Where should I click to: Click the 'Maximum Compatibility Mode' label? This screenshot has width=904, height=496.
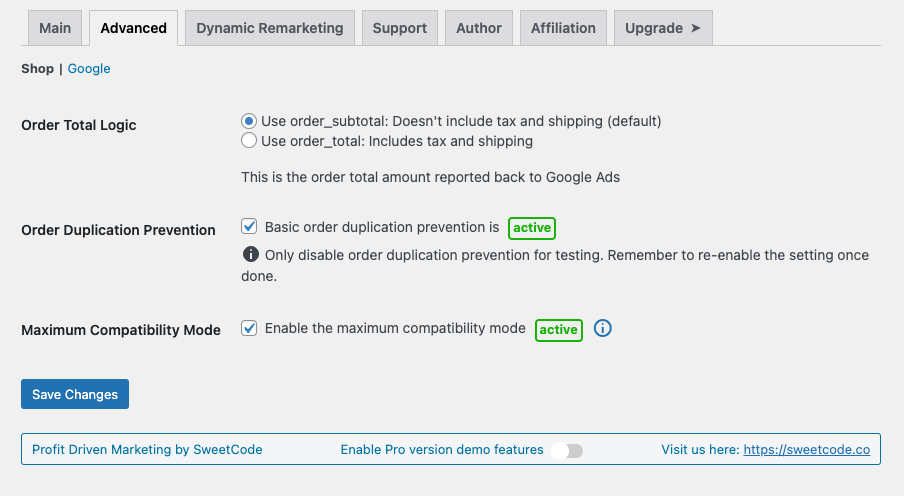[121, 330]
